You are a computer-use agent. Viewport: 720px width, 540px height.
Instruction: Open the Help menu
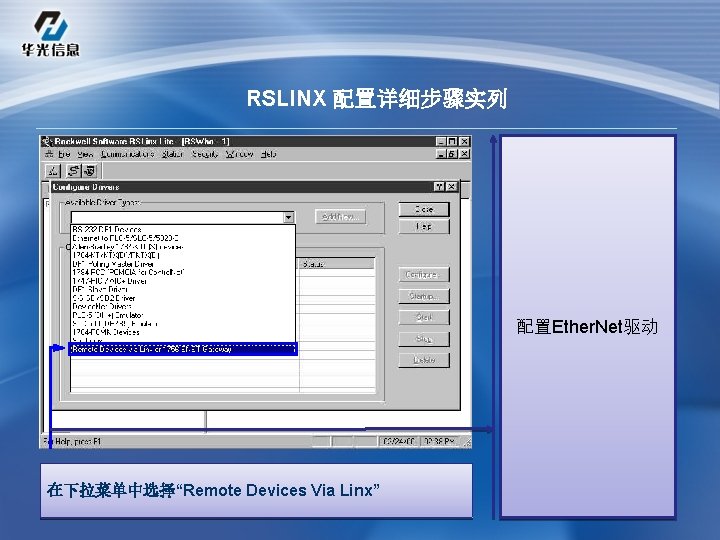(x=268, y=154)
